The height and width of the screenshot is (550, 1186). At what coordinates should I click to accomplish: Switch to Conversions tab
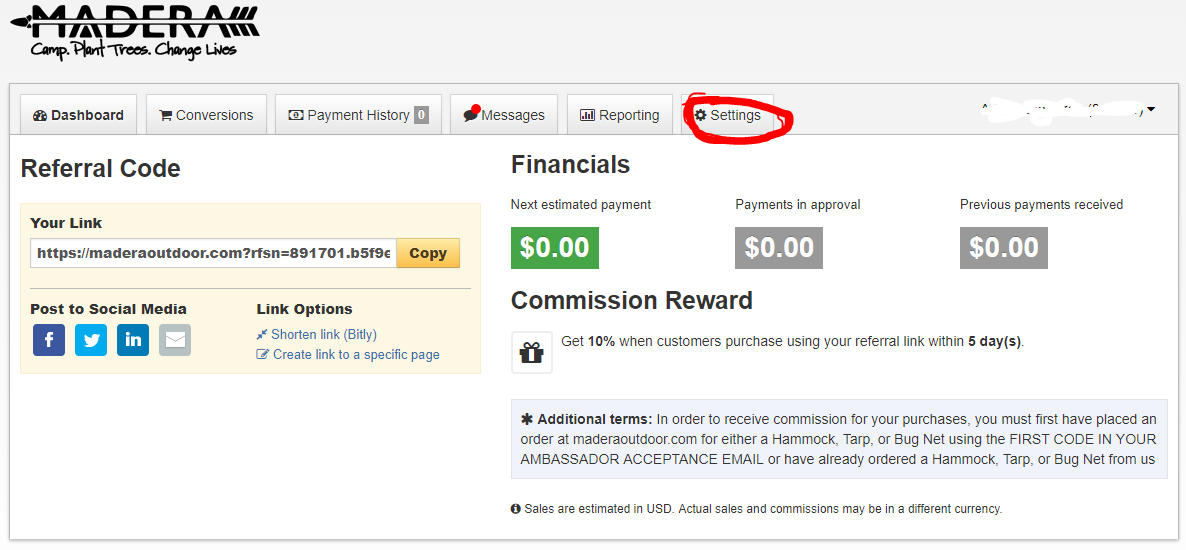pos(206,115)
